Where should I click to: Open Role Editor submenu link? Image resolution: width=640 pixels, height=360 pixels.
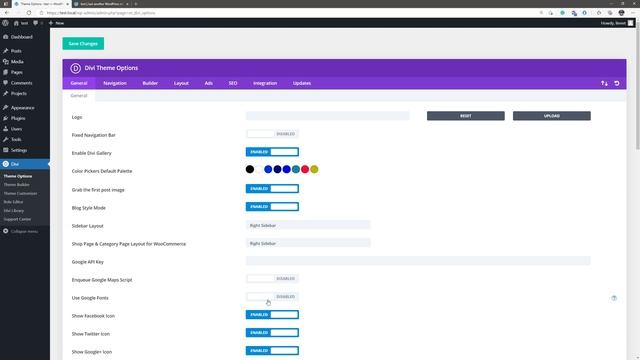tap(13, 202)
